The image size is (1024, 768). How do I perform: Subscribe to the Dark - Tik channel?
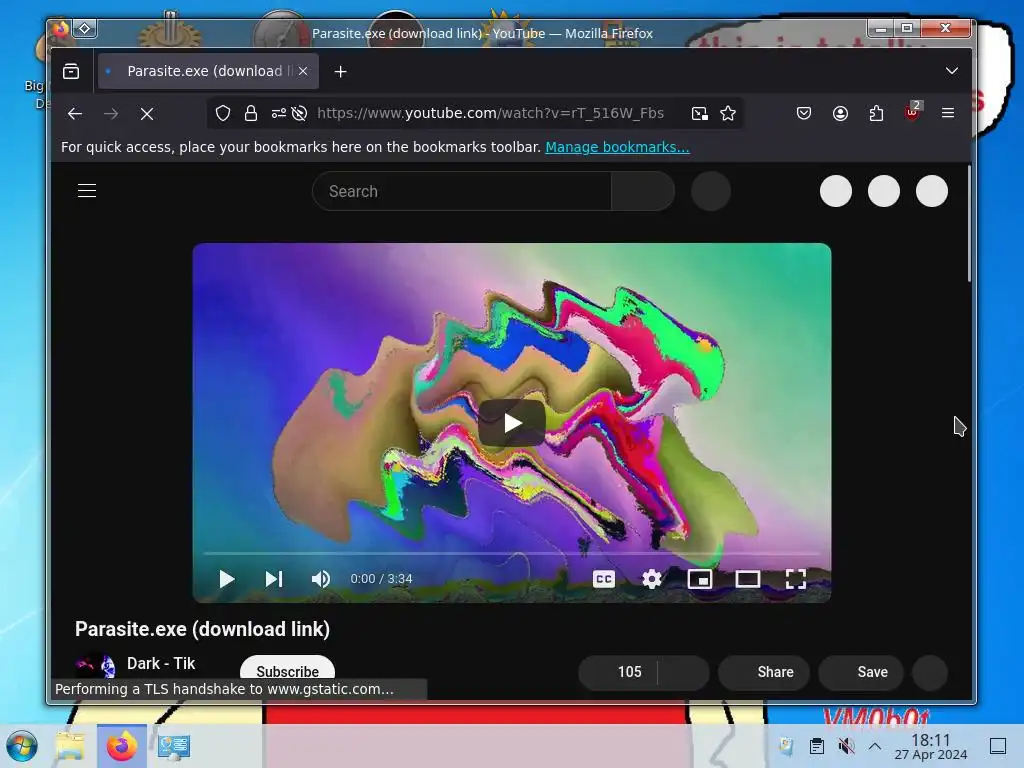click(x=287, y=671)
